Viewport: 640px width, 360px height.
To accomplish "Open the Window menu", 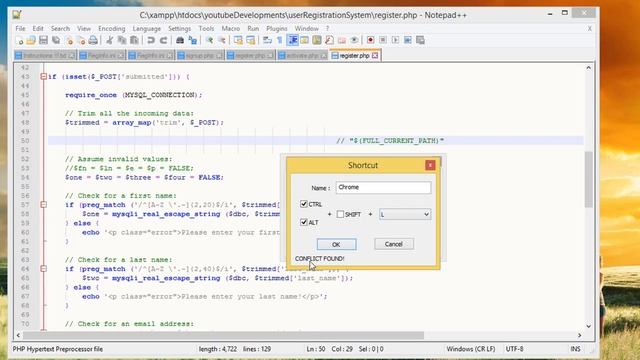I will 307,29.
